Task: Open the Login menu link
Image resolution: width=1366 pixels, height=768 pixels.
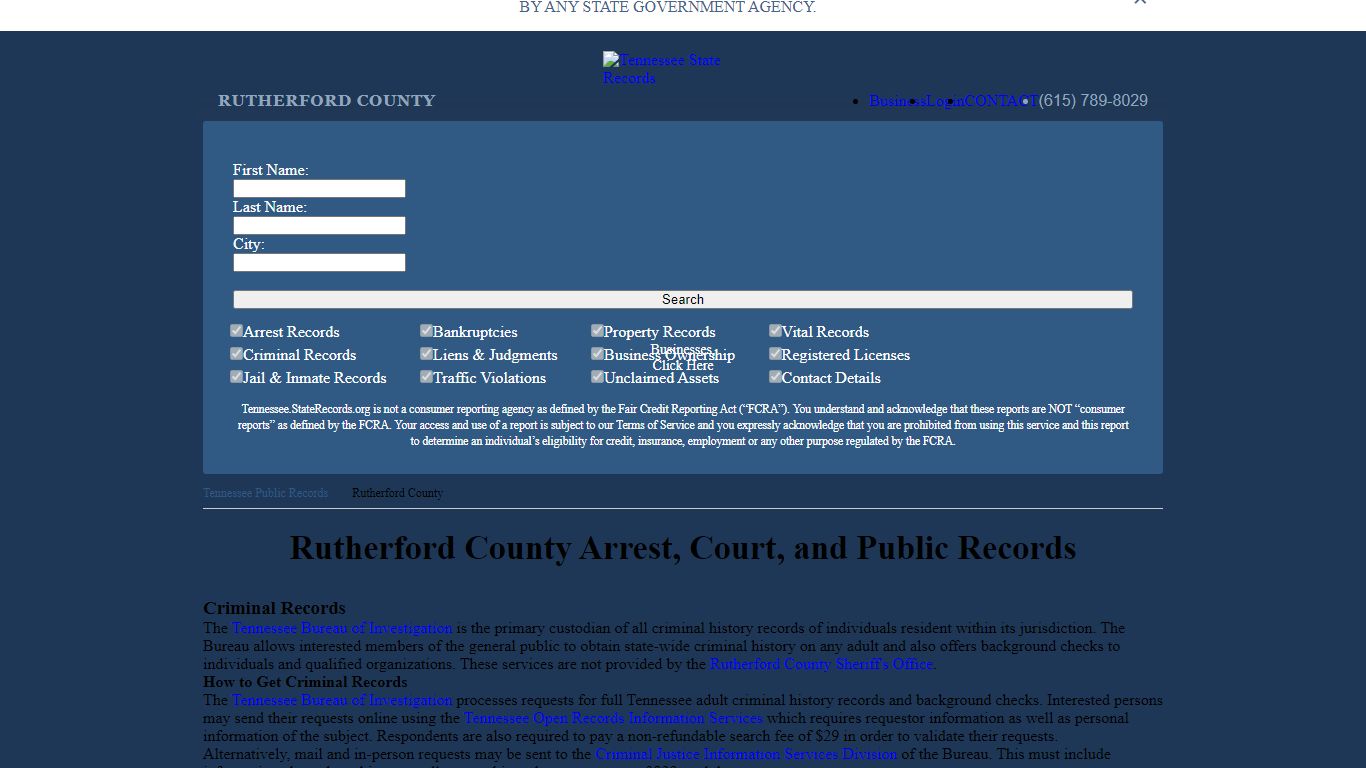Action: pos(945,101)
